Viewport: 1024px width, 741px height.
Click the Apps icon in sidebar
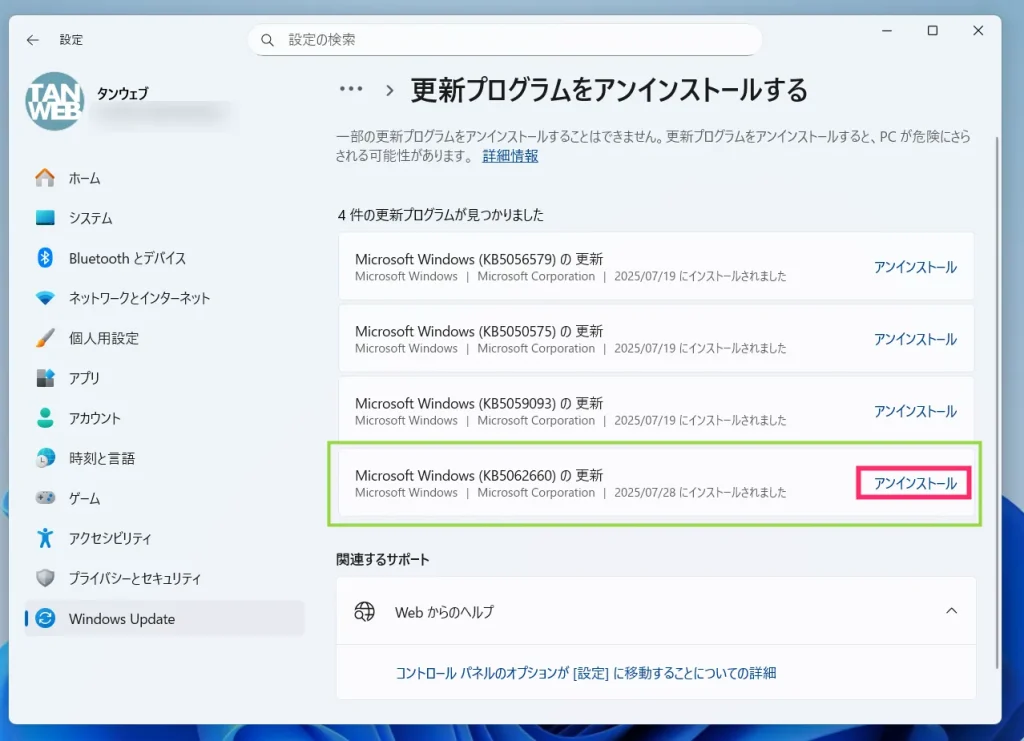click(45, 378)
